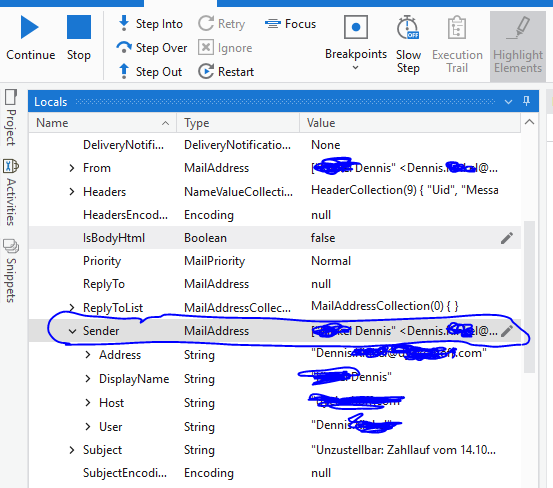The width and height of the screenshot is (553, 488).
Task: Restart the debug execution
Action: [x=226, y=72]
